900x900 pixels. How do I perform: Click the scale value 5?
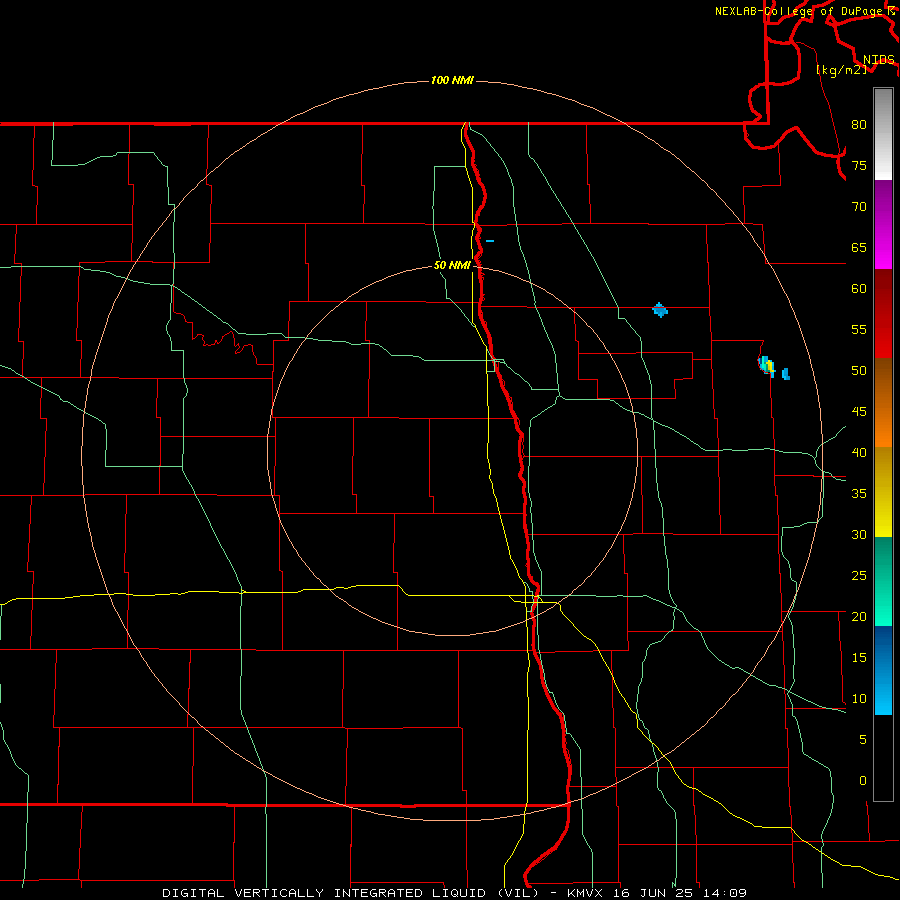click(863, 740)
